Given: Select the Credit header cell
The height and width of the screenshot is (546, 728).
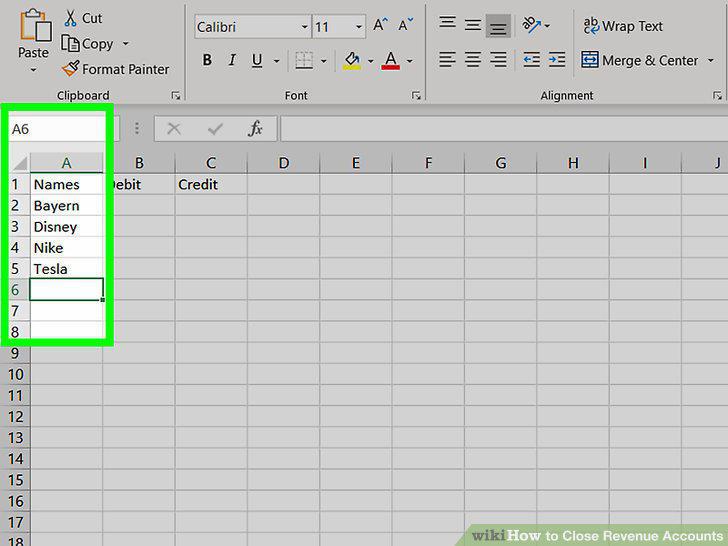Looking at the screenshot, I should [211, 184].
